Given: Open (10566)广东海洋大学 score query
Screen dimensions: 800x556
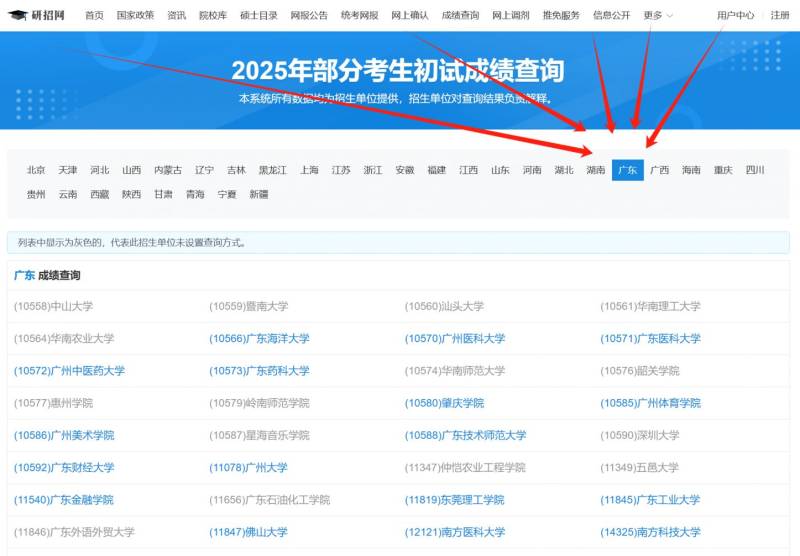Looking at the screenshot, I should tap(259, 339).
